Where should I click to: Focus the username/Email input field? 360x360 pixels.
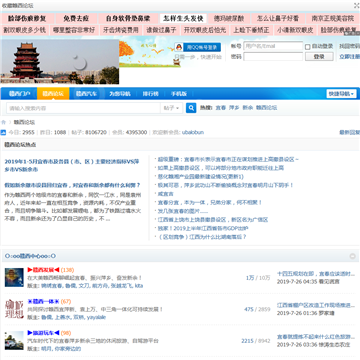[x=273, y=46]
